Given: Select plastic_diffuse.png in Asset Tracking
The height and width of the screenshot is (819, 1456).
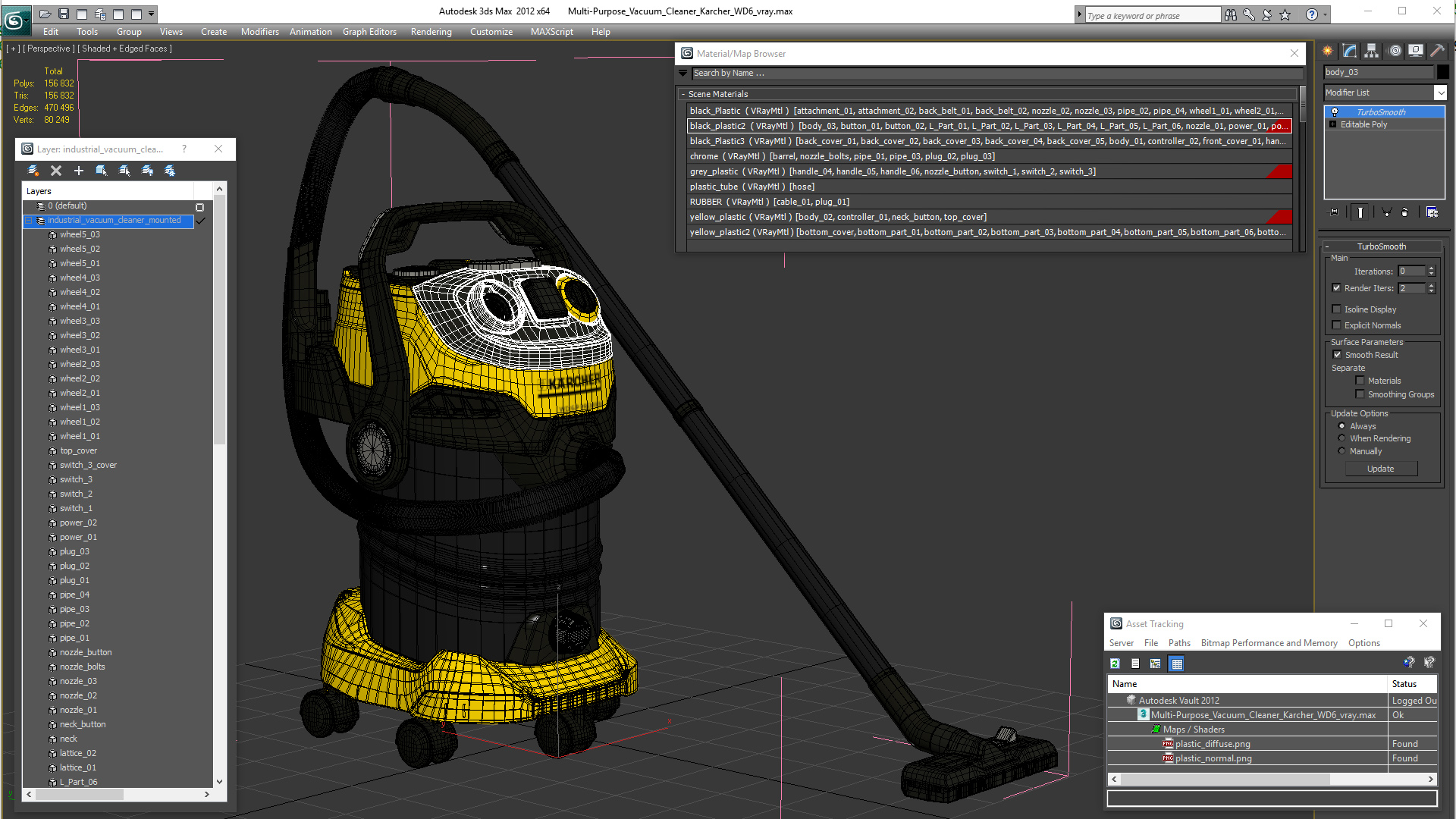Looking at the screenshot, I should click(1213, 744).
